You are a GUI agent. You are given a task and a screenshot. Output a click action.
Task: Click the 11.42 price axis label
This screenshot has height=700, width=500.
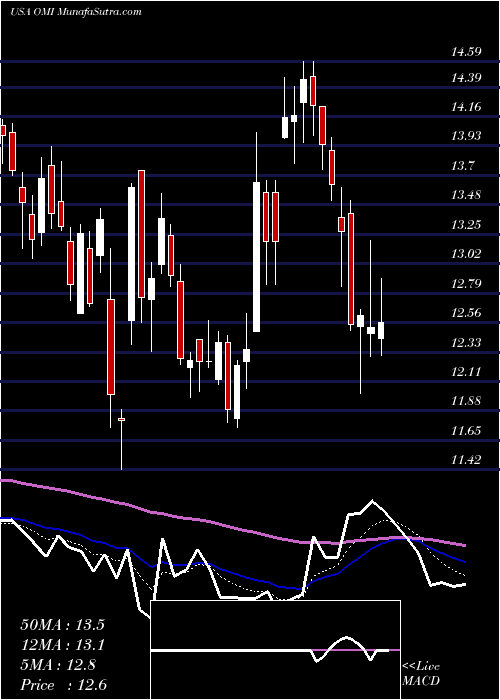pos(466,460)
